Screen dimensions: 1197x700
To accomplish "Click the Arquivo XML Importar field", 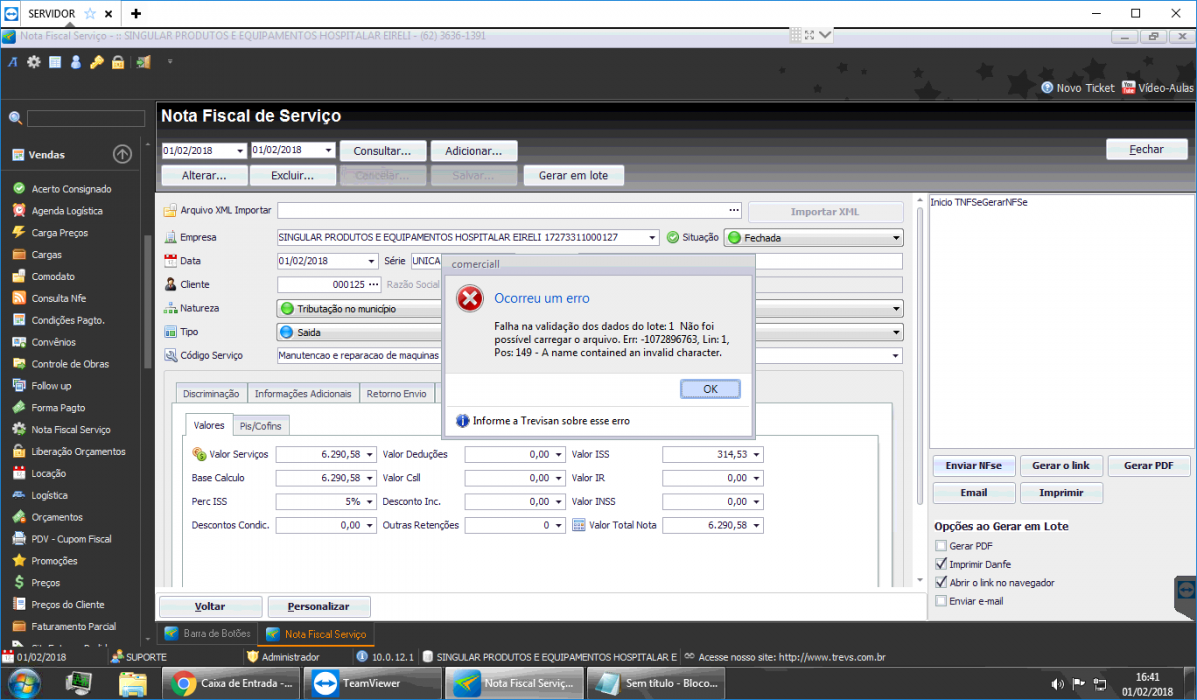I will tap(502, 210).
